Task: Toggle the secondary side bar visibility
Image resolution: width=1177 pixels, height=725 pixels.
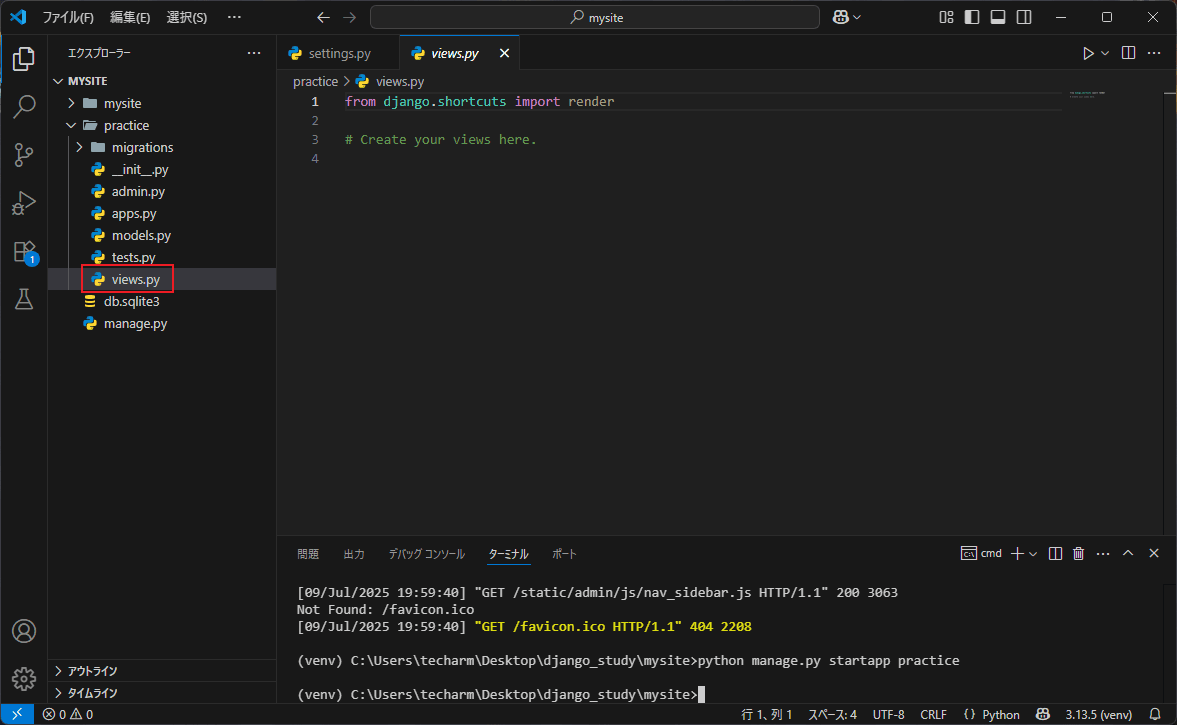Action: point(1024,17)
